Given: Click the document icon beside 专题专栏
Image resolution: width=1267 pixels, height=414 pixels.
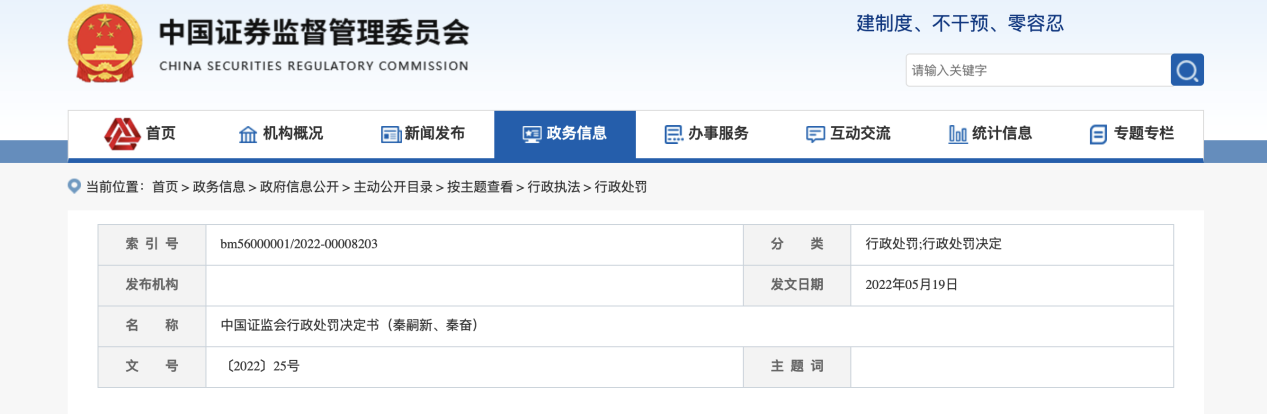Looking at the screenshot, I should [1099, 134].
